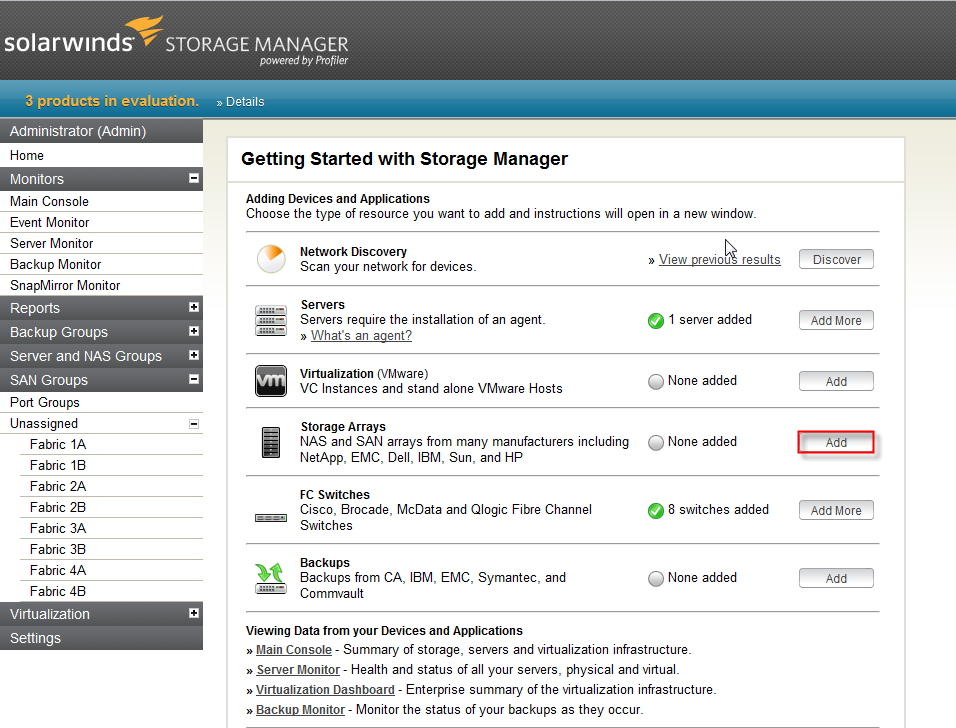The height and width of the screenshot is (728, 956).
Task: Click the Backups green arrows icon
Action: click(x=271, y=576)
